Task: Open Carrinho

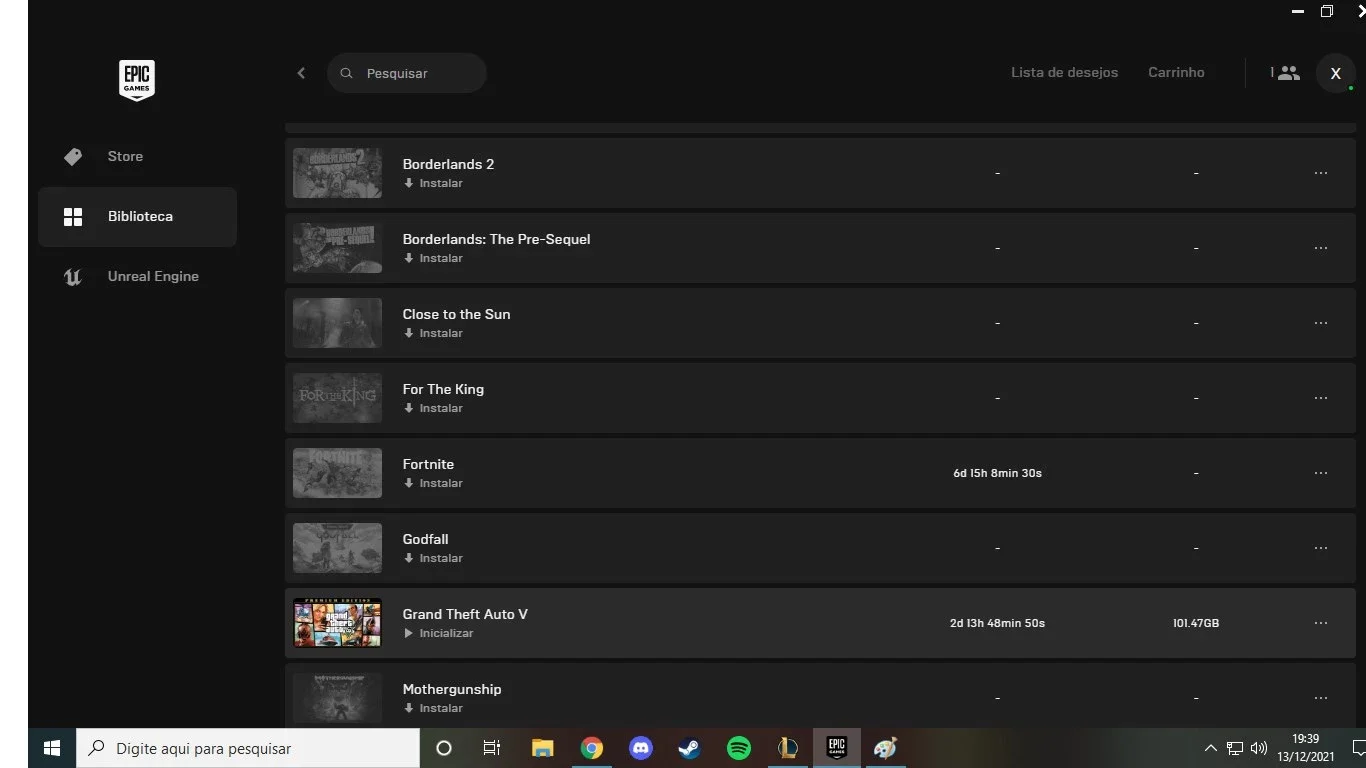Action: point(1176,72)
